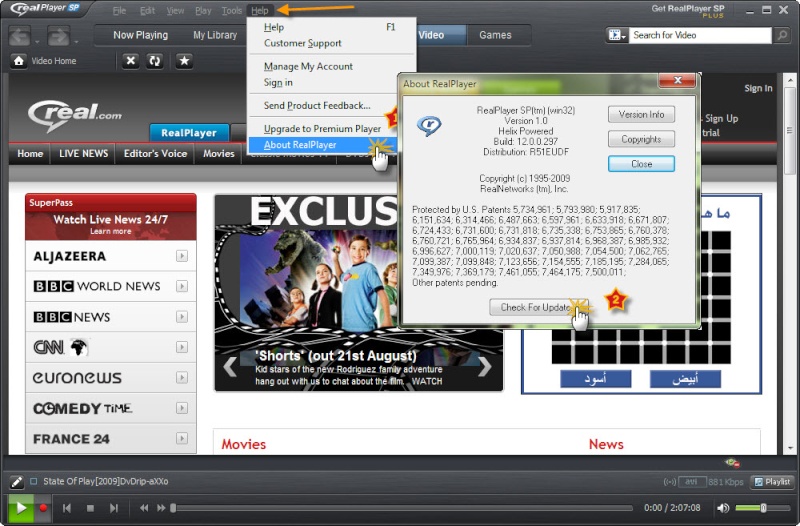The height and width of the screenshot is (526, 800).
Task: Switch to the Games tab
Action: [x=495, y=35]
